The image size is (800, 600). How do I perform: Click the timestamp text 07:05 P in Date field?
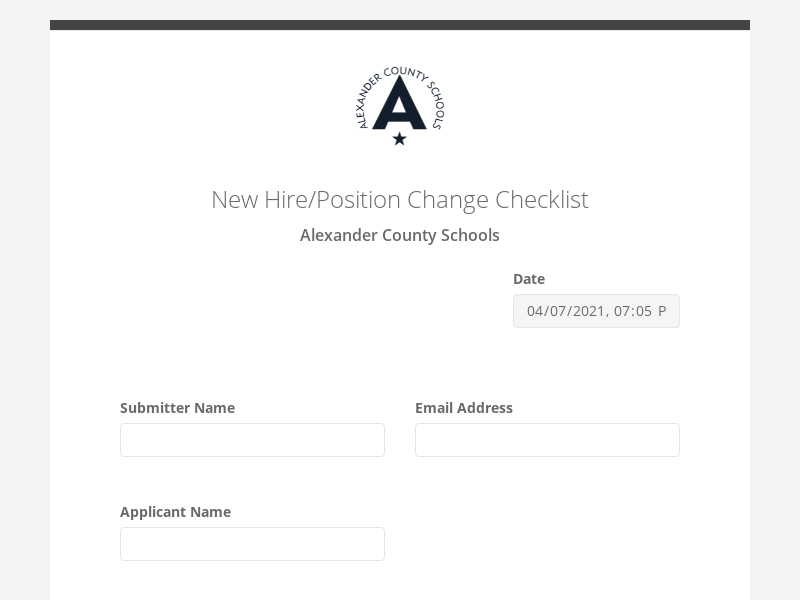tap(640, 311)
